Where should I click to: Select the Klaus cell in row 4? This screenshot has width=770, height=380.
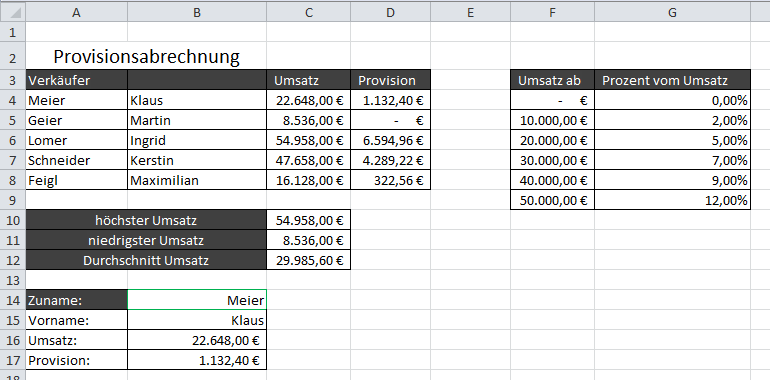click(x=197, y=100)
